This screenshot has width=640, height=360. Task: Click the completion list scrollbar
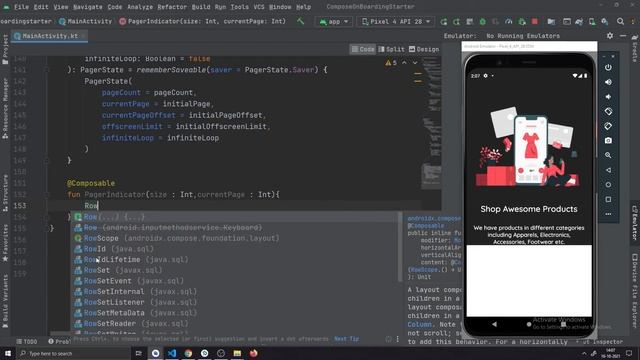pyautogui.click(x=400, y=247)
